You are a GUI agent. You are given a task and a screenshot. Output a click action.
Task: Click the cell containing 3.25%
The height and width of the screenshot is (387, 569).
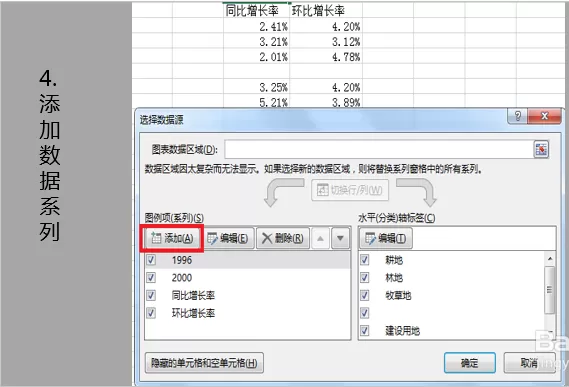[x=257, y=87]
